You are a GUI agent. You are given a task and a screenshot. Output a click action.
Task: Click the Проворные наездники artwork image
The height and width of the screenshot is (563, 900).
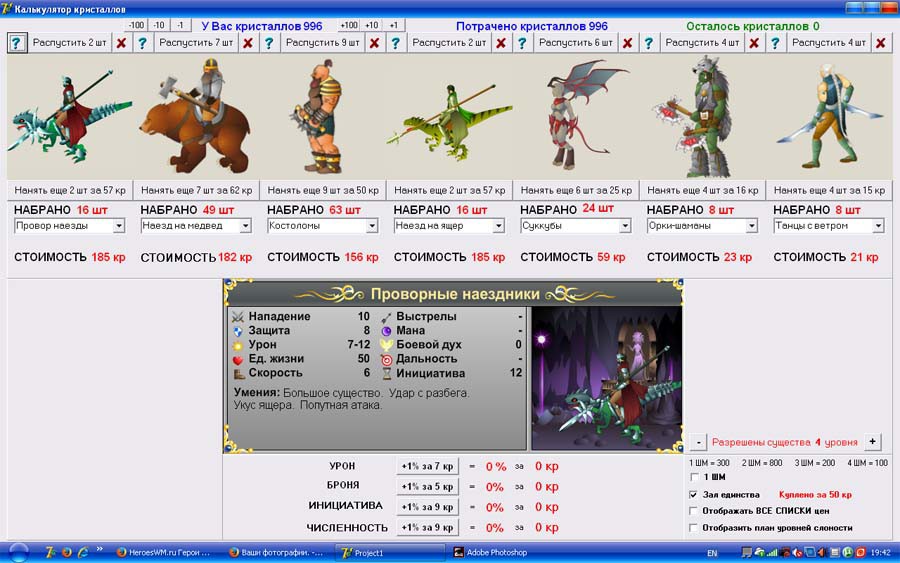tap(607, 378)
